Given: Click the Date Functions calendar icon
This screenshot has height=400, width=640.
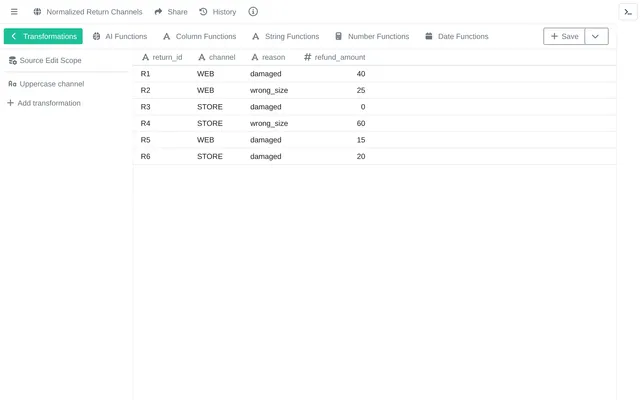Looking at the screenshot, I should (x=429, y=36).
